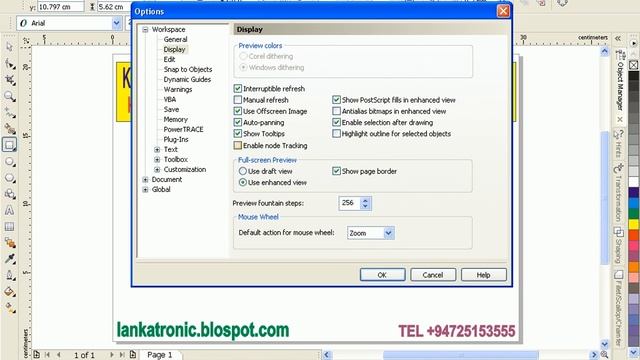The width and height of the screenshot is (640, 360).
Task: Toggle Show Tooltips checkbox
Action: (x=238, y=133)
